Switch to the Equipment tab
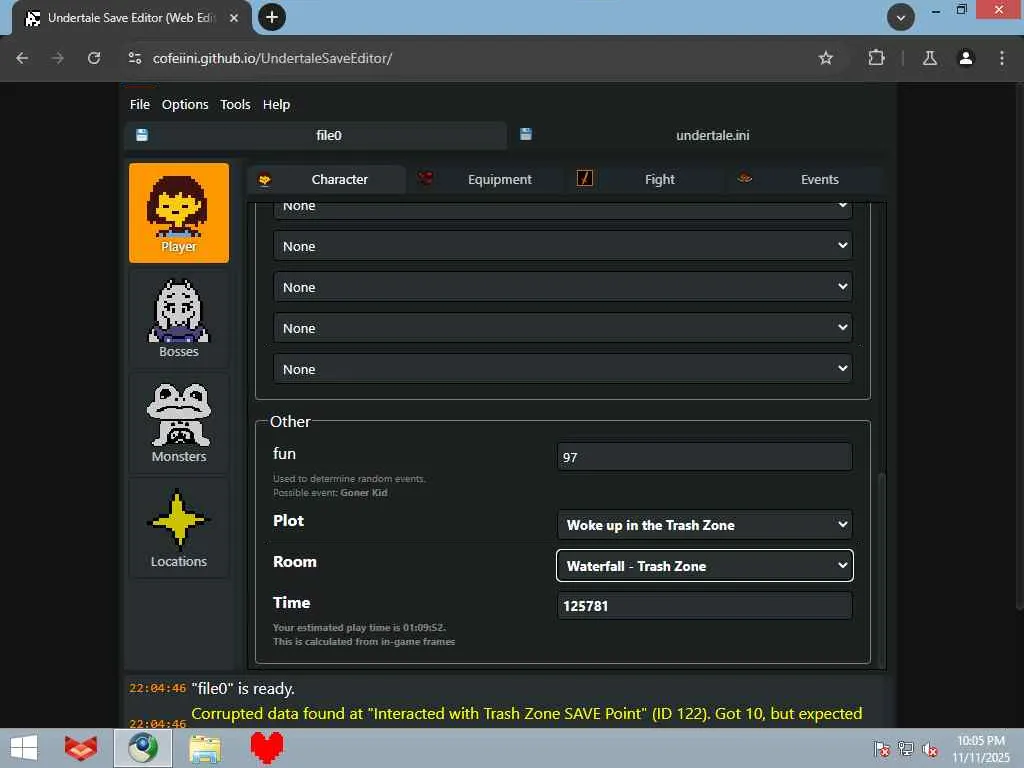This screenshot has height=768, width=1024. pyautogui.click(x=486, y=180)
